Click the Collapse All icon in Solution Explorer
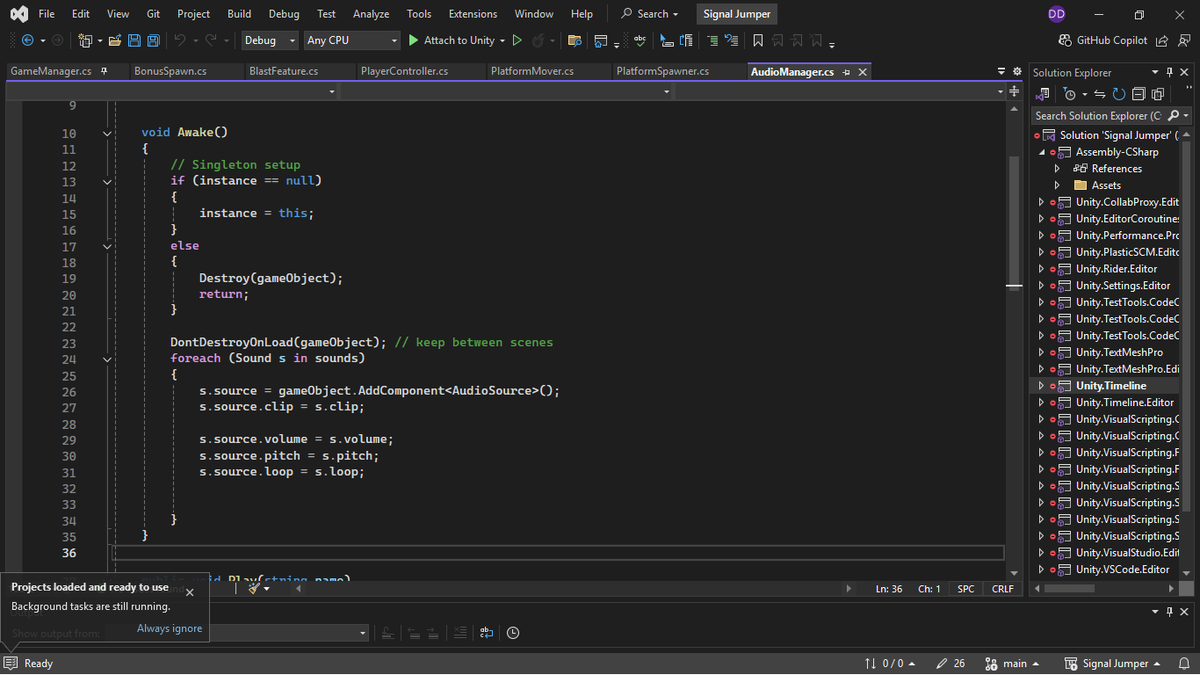1200x675 pixels. pyautogui.click(x=1138, y=94)
